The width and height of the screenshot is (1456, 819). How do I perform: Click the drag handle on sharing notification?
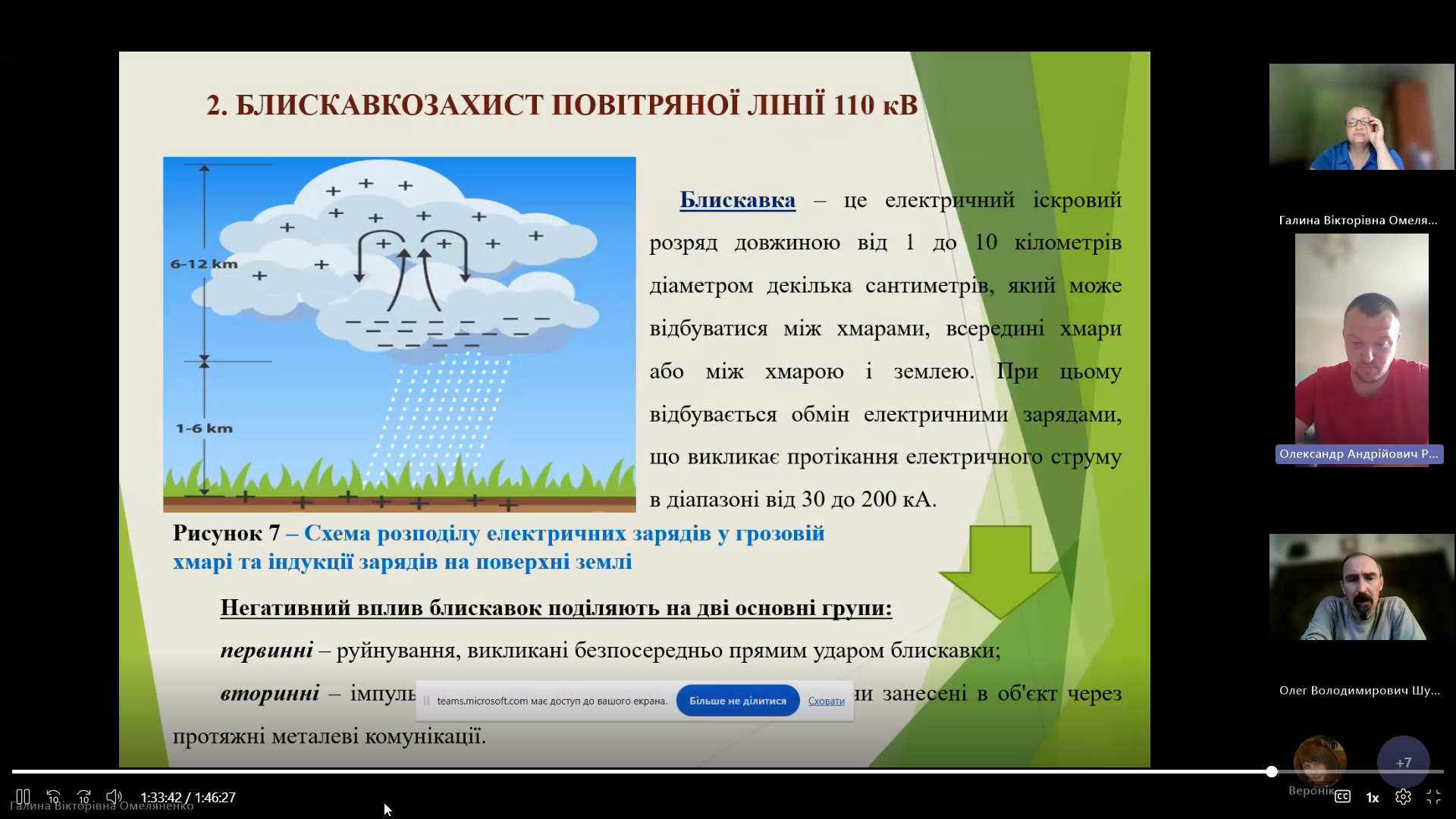coord(426,701)
